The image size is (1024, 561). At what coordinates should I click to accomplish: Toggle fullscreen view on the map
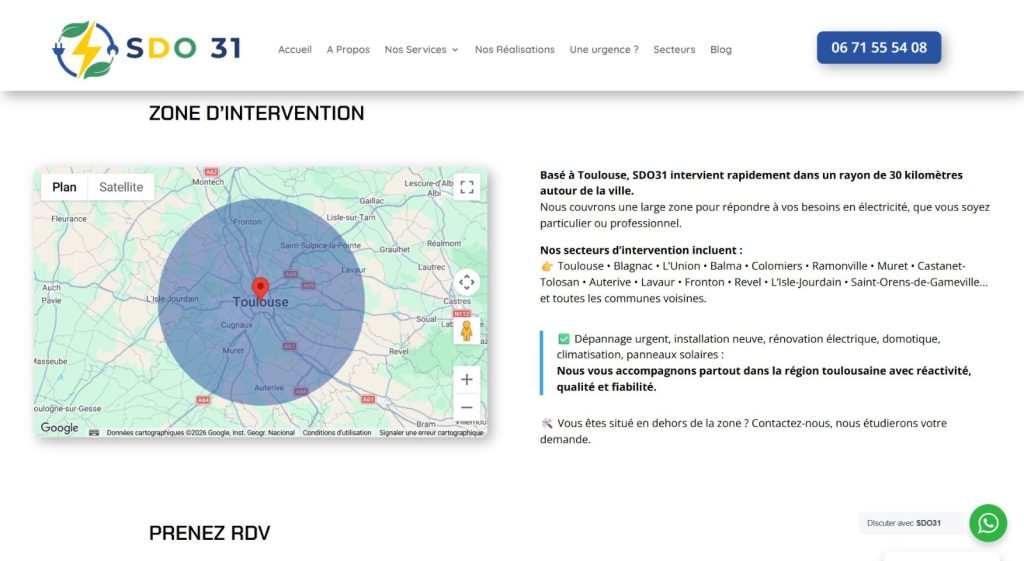pos(466,187)
